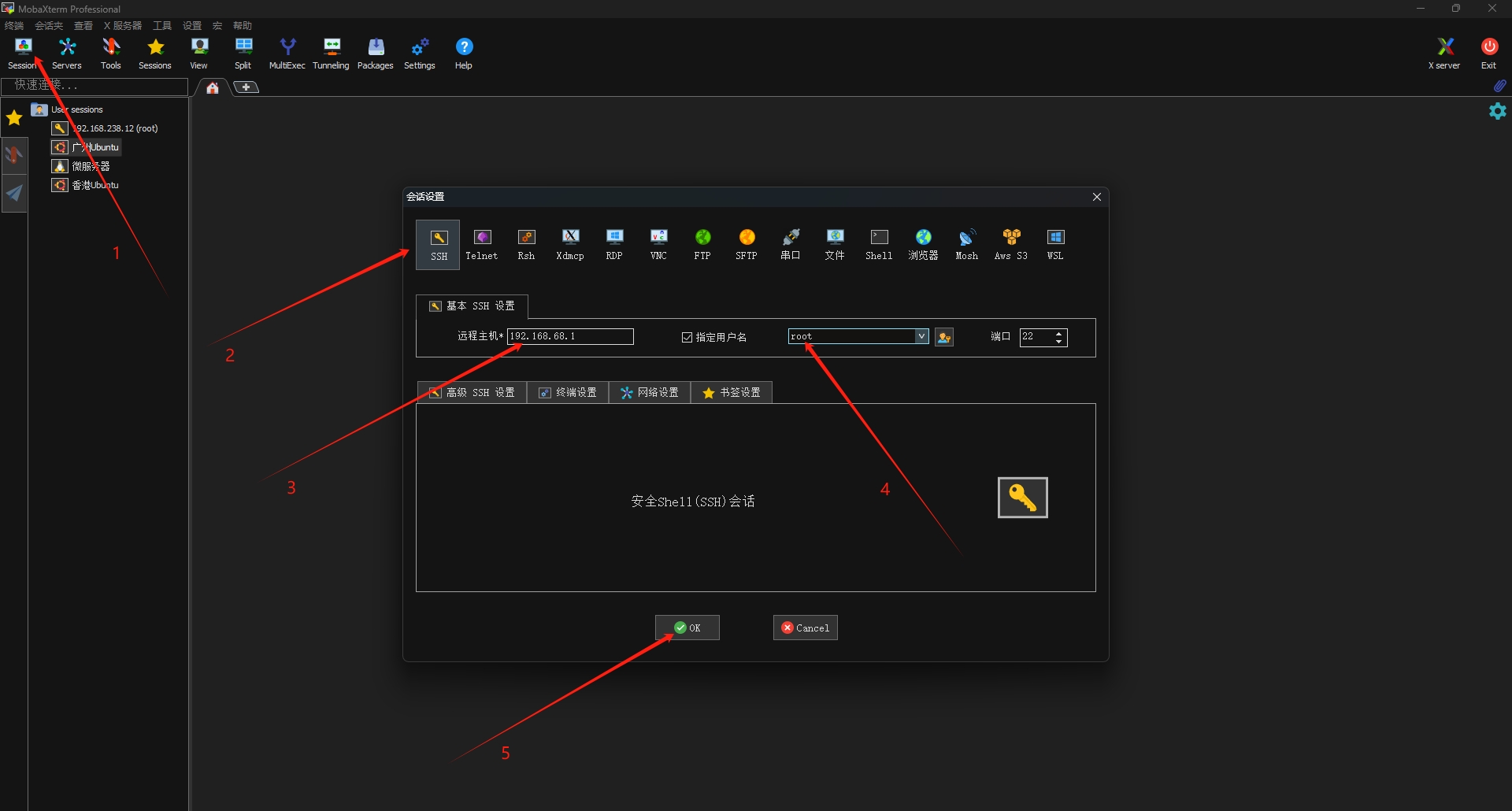1512x811 pixels.
Task: Toggle the X server icon
Action: pyautogui.click(x=1444, y=54)
